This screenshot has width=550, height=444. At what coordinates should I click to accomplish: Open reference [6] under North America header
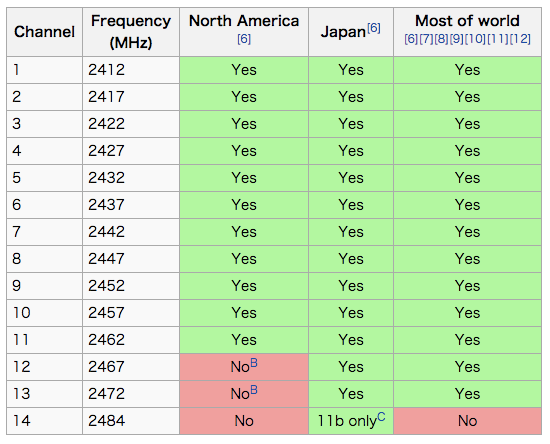coord(244,39)
